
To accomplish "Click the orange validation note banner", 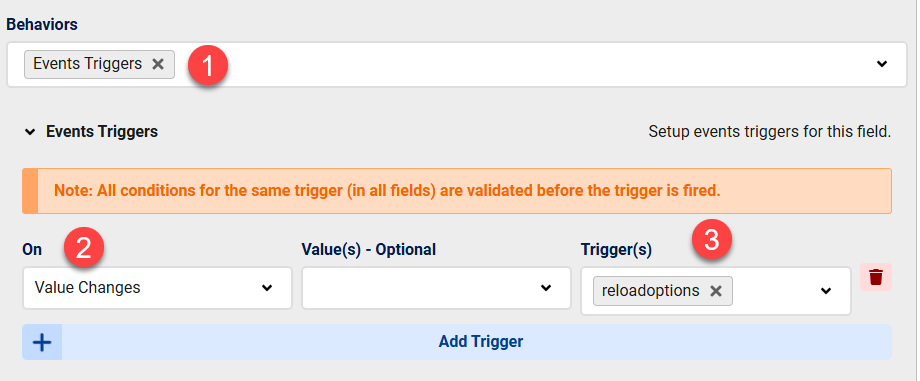I will (x=457, y=191).
